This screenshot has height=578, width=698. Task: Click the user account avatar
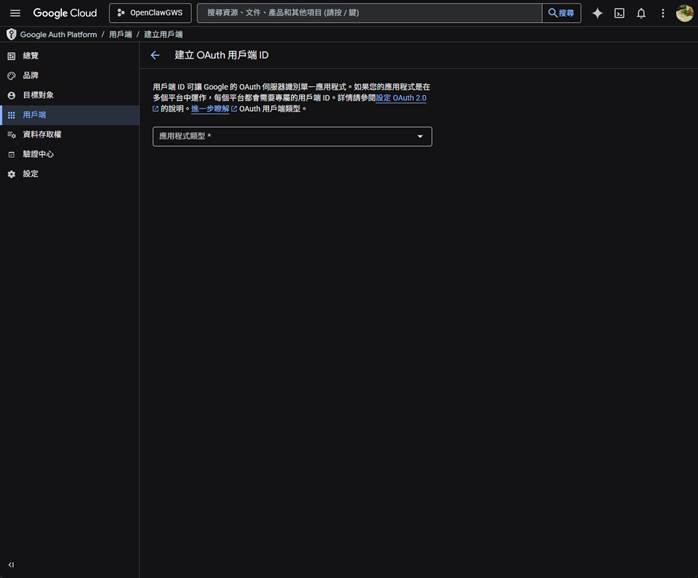(x=684, y=13)
